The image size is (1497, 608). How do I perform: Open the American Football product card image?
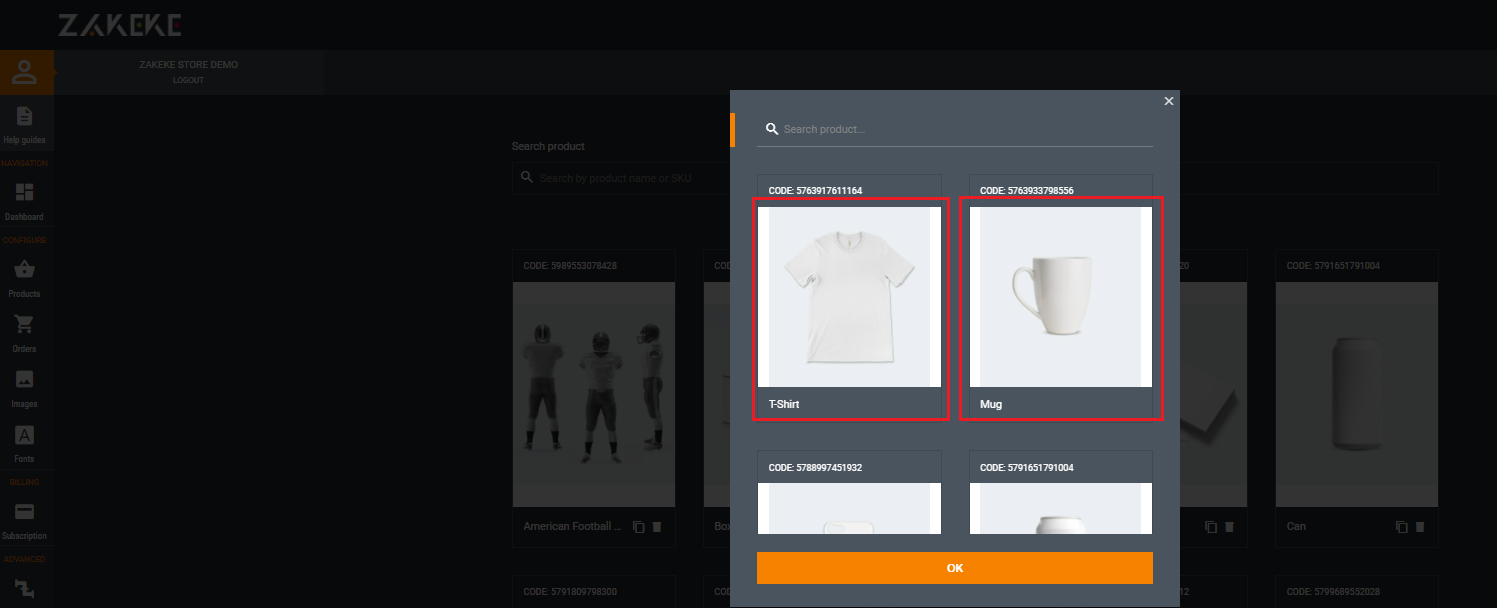(594, 394)
